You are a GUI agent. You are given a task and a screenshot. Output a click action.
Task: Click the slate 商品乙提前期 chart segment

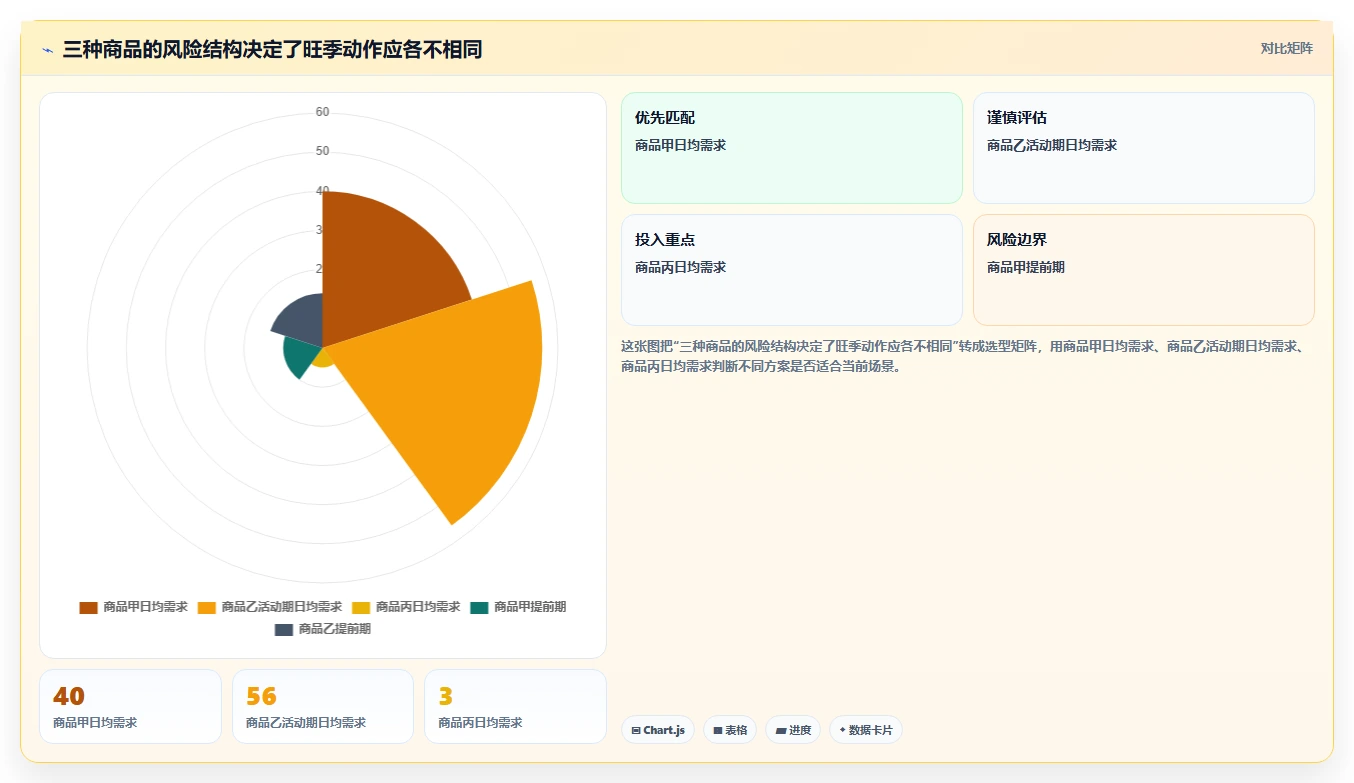point(300,320)
